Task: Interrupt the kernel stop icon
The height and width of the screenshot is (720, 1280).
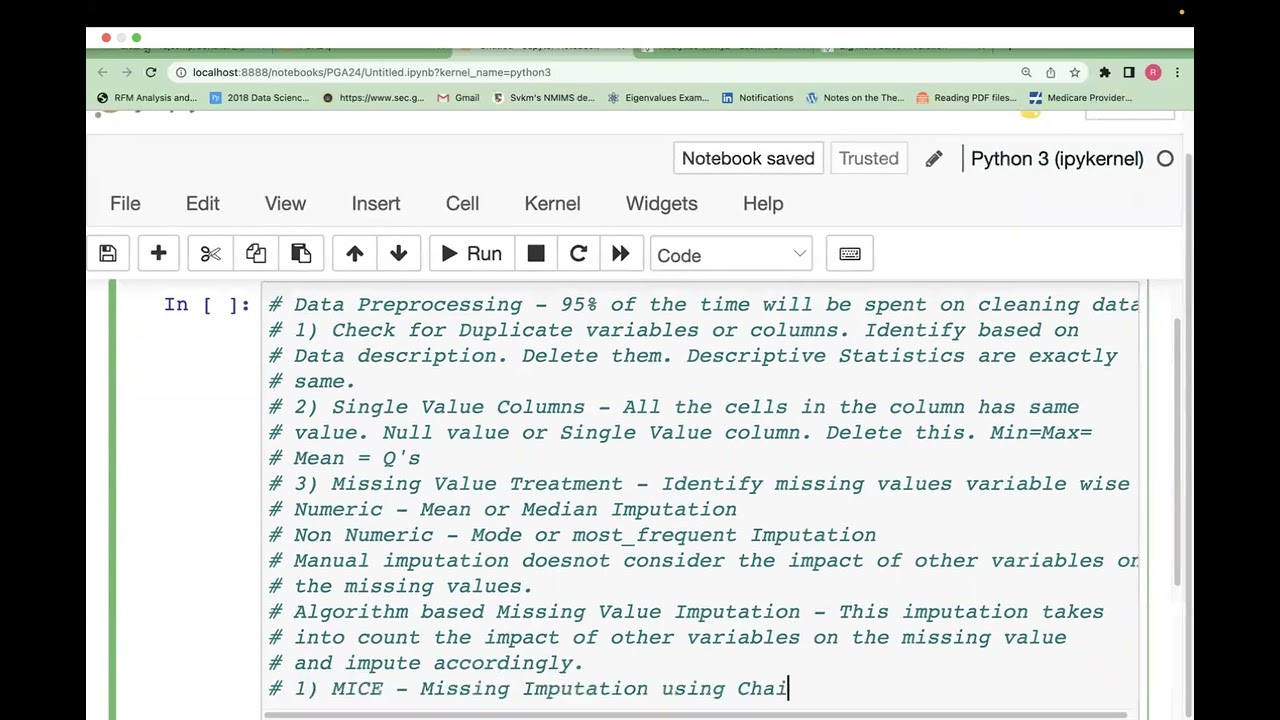Action: 536,254
